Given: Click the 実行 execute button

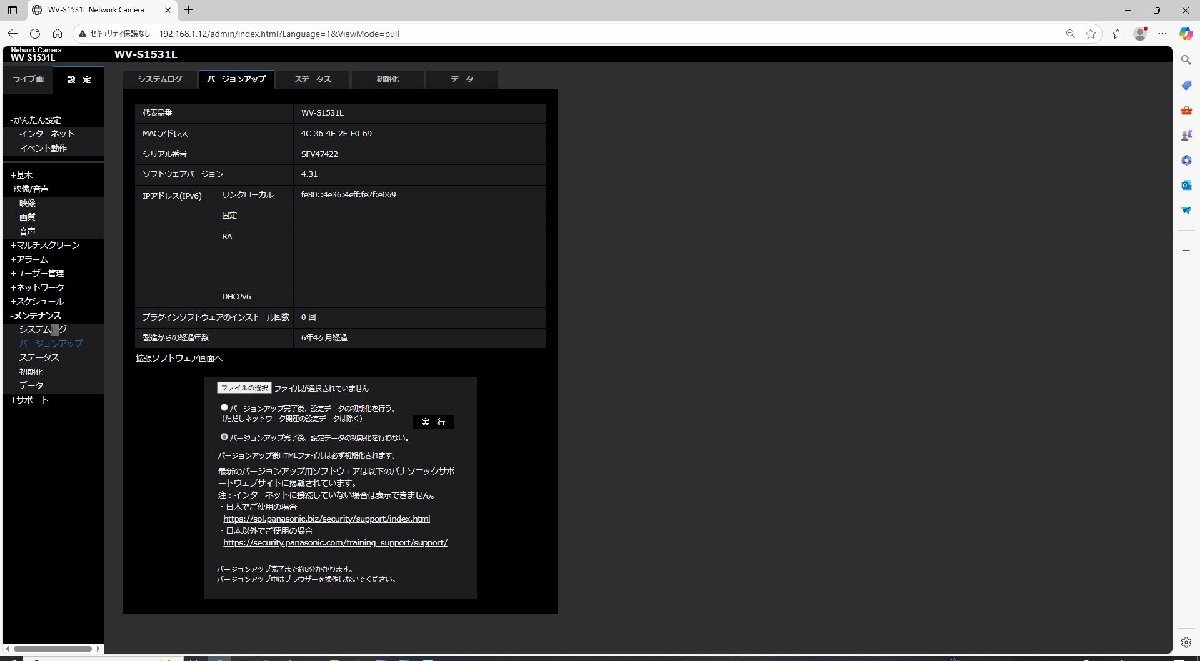Looking at the screenshot, I should [x=433, y=422].
